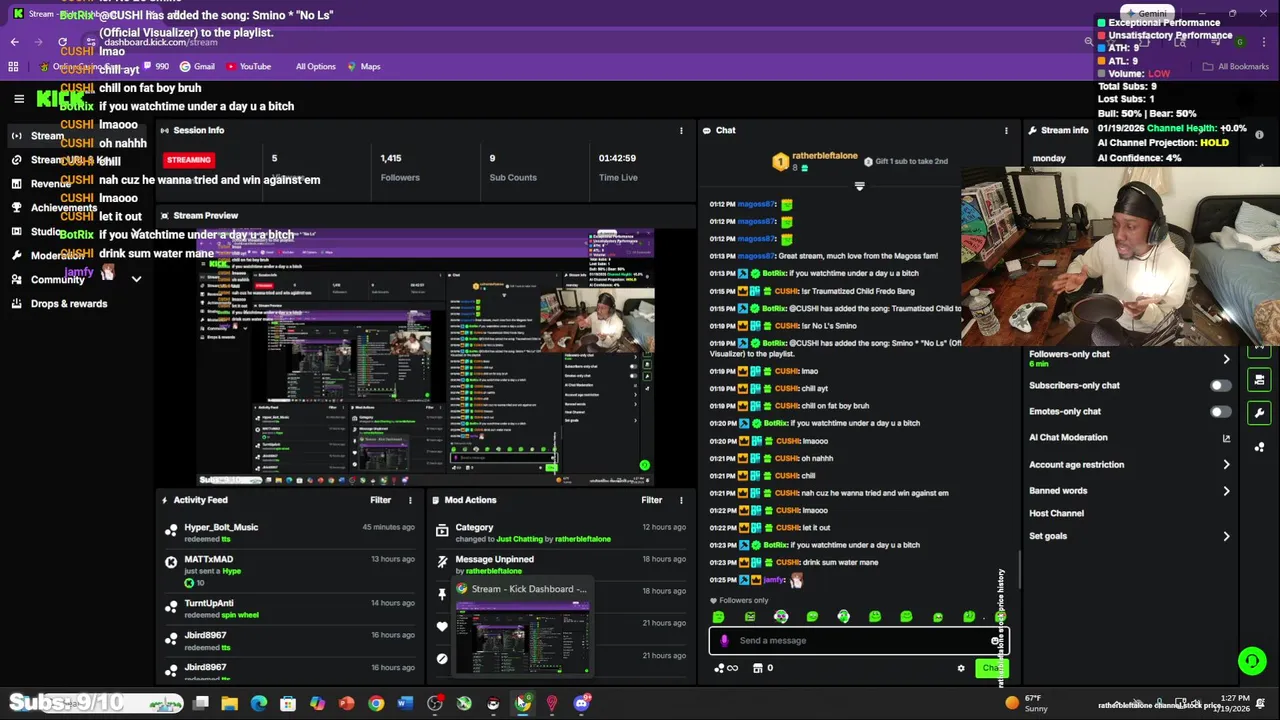Open the green headset support button

(1251, 660)
